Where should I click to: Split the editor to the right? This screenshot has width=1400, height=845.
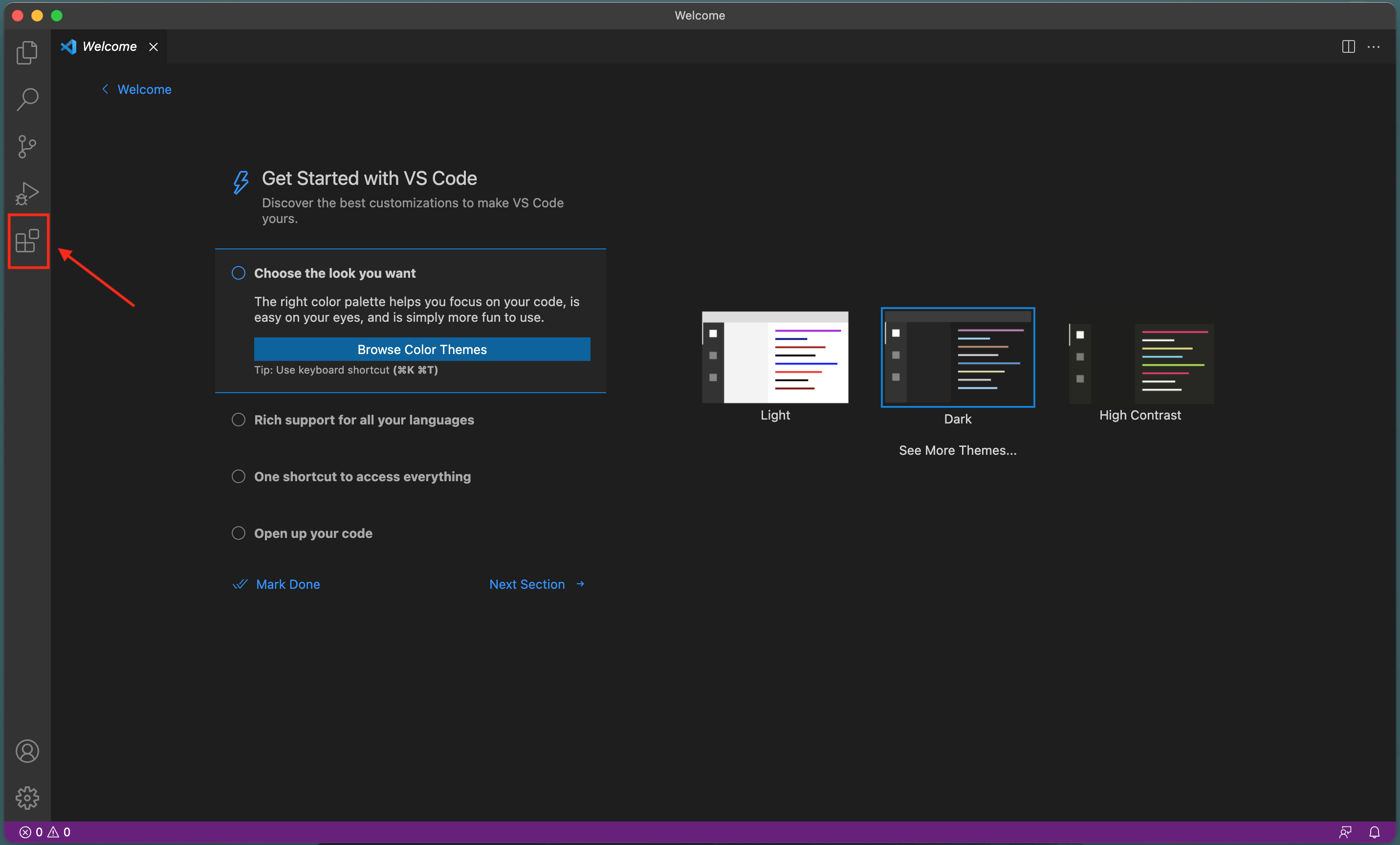click(1348, 46)
